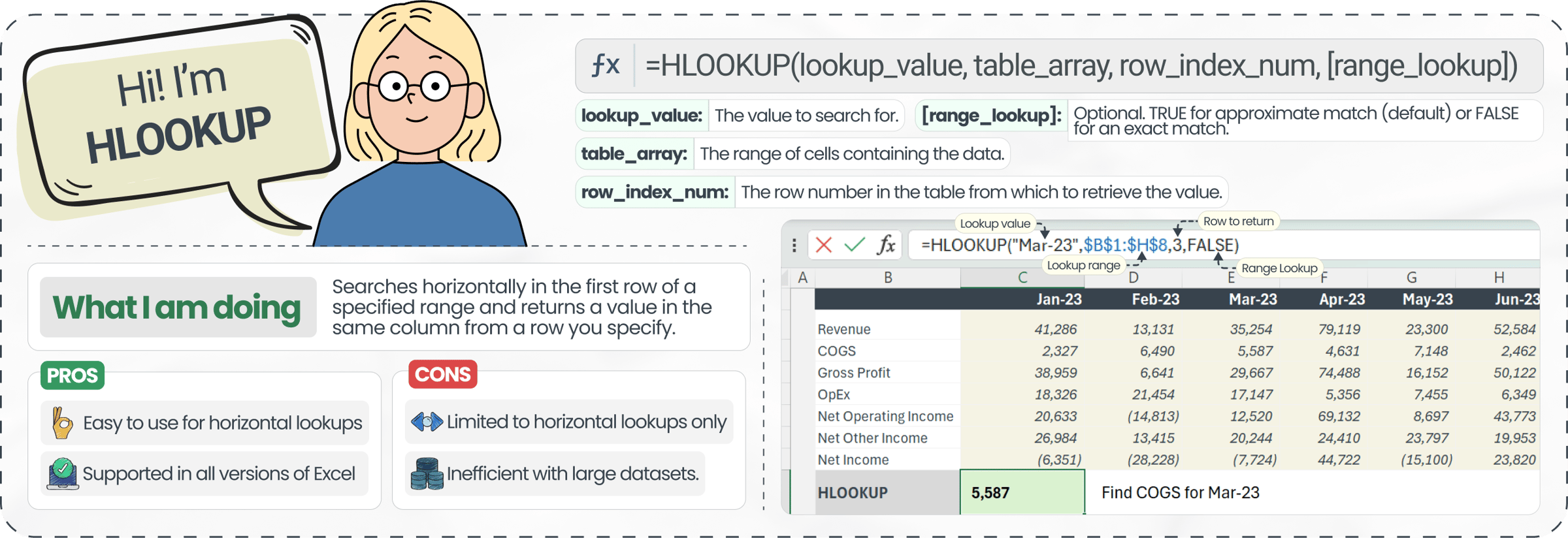Click the Mar-23 header cell
The width and height of the screenshot is (1568, 538).
pyautogui.click(x=1232, y=299)
